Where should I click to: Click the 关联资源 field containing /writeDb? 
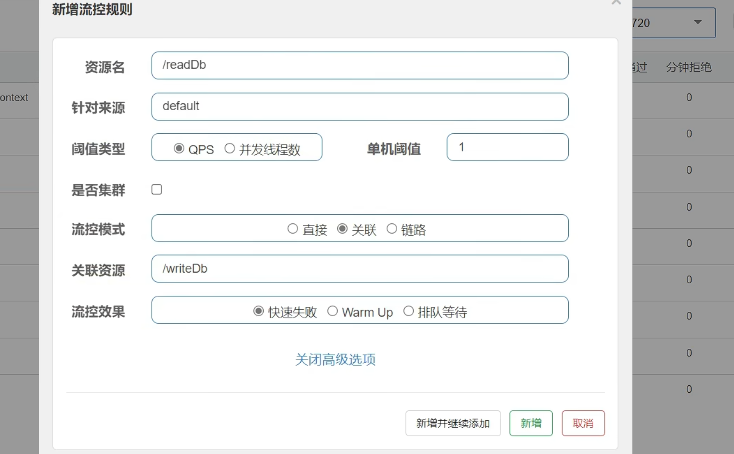coord(360,269)
